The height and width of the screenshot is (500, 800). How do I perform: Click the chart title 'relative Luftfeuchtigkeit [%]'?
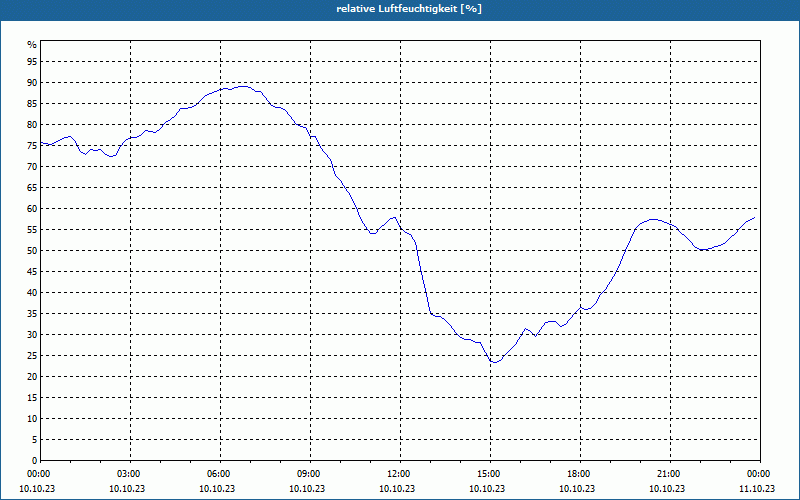[x=409, y=9]
